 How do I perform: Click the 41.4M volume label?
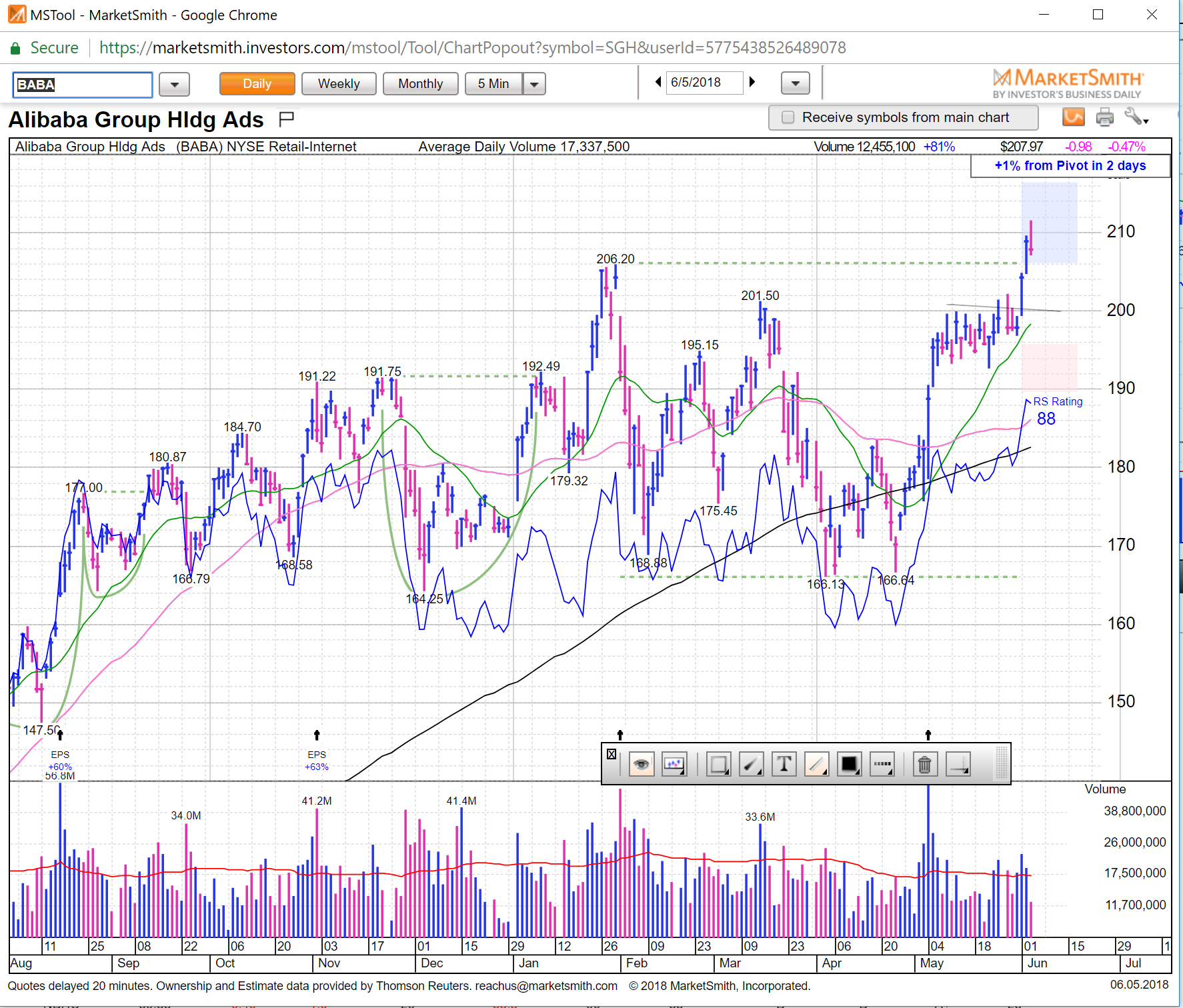coord(461,801)
